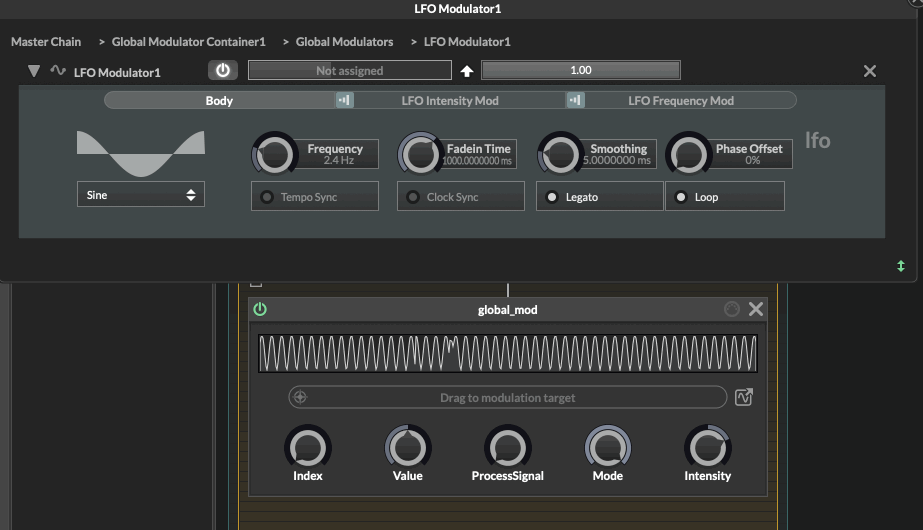Open the Sine waveform type dropdown
The image size is (923, 530).
pyautogui.click(x=141, y=195)
